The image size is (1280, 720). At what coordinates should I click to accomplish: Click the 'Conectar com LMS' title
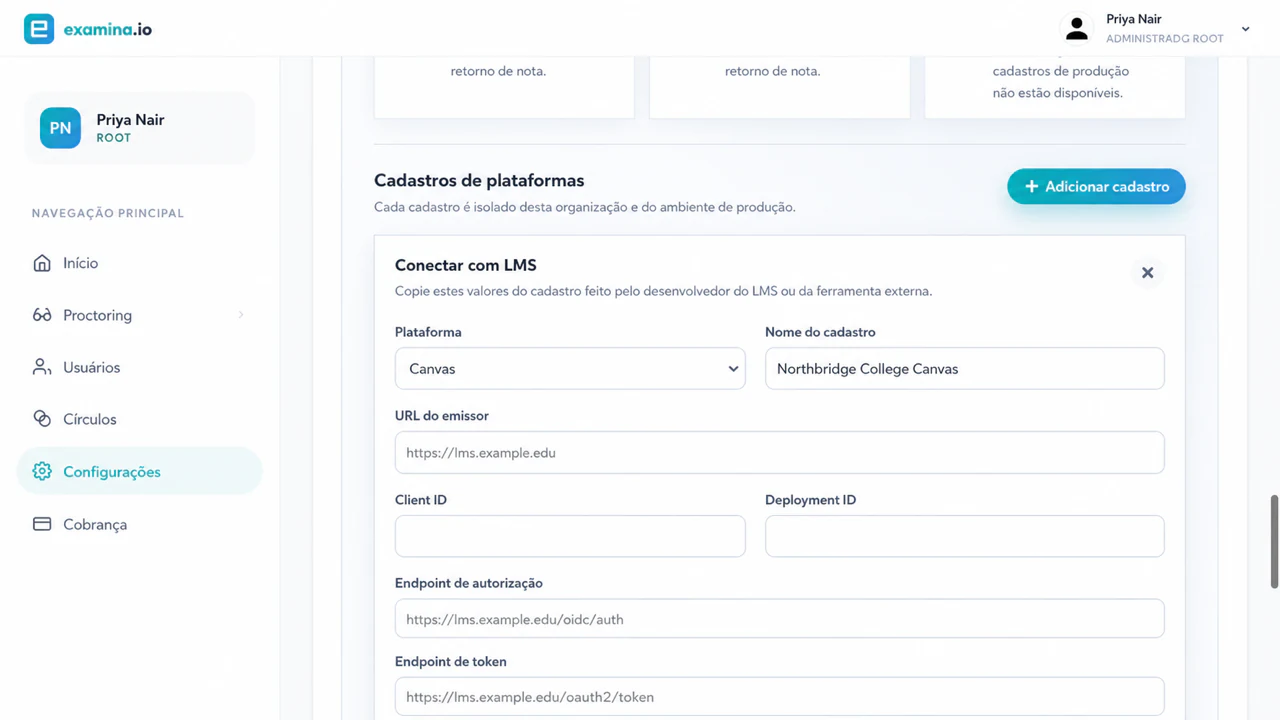click(x=466, y=265)
